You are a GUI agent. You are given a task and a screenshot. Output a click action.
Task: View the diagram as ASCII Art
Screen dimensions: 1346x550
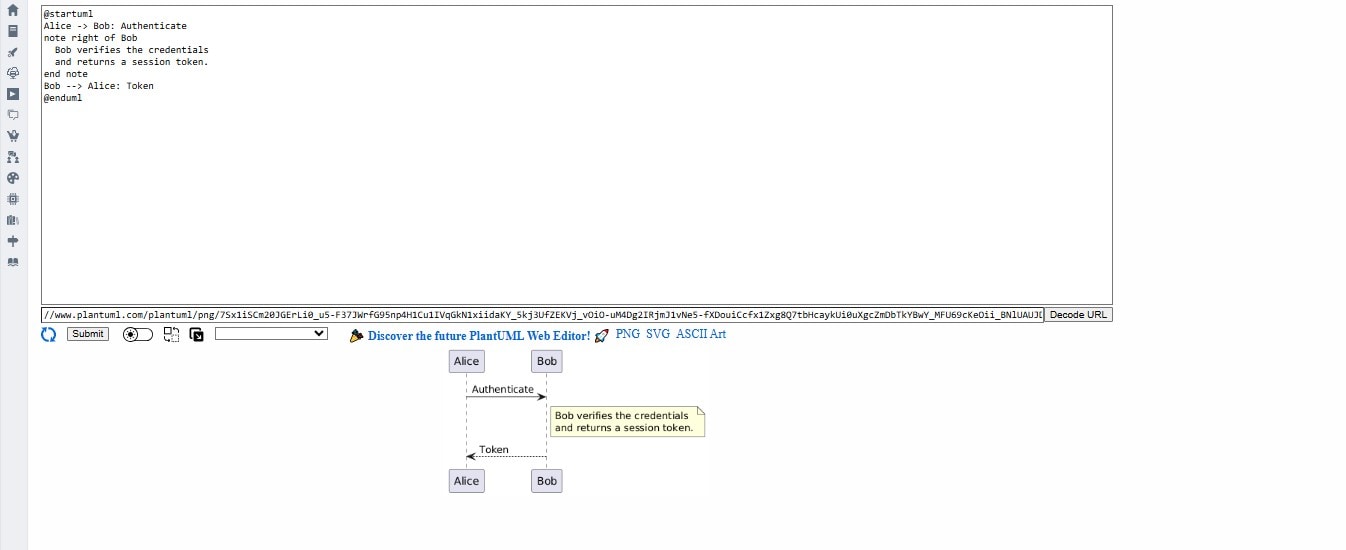pyautogui.click(x=701, y=334)
